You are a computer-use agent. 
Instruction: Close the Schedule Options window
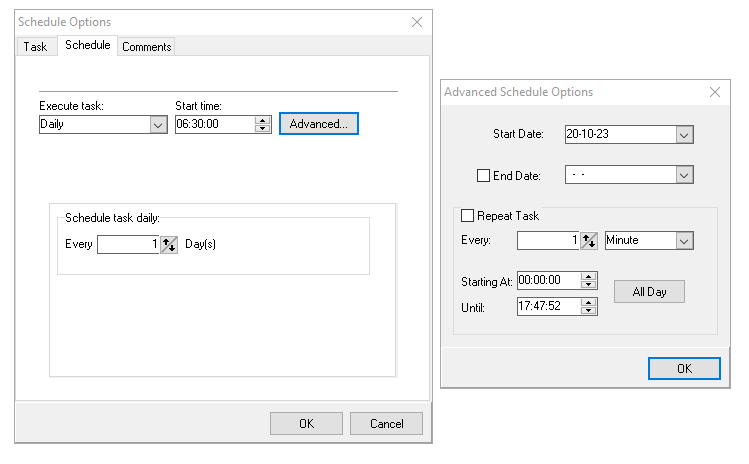pyautogui.click(x=417, y=22)
